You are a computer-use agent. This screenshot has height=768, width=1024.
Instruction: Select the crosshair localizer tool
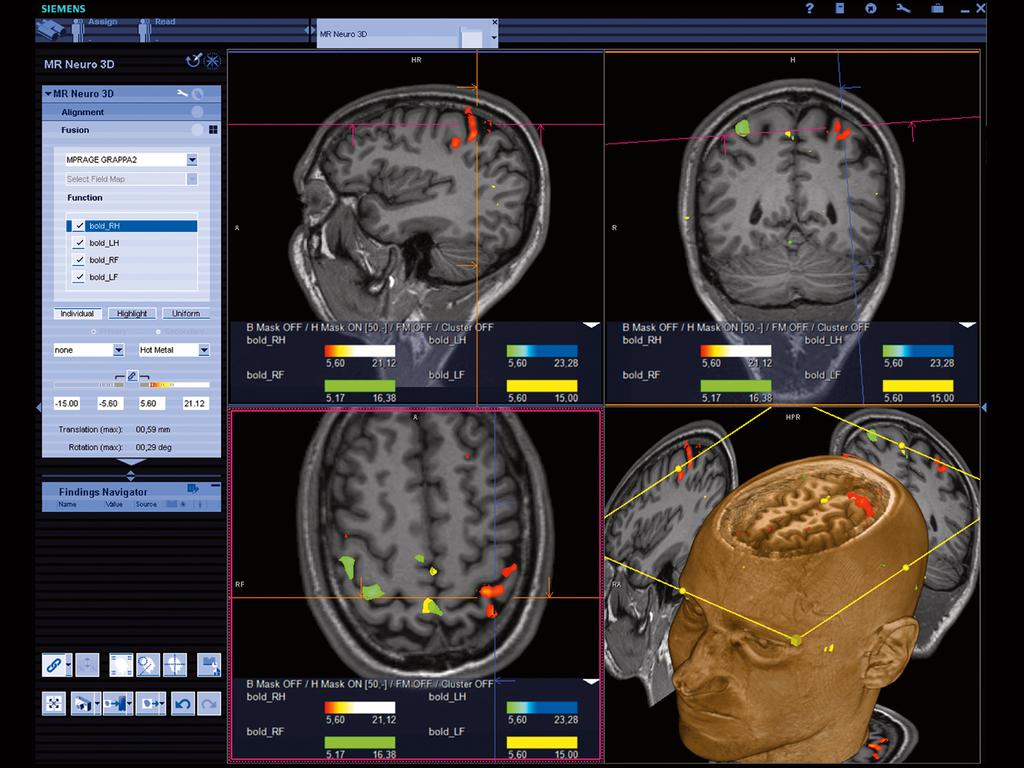coord(174,665)
